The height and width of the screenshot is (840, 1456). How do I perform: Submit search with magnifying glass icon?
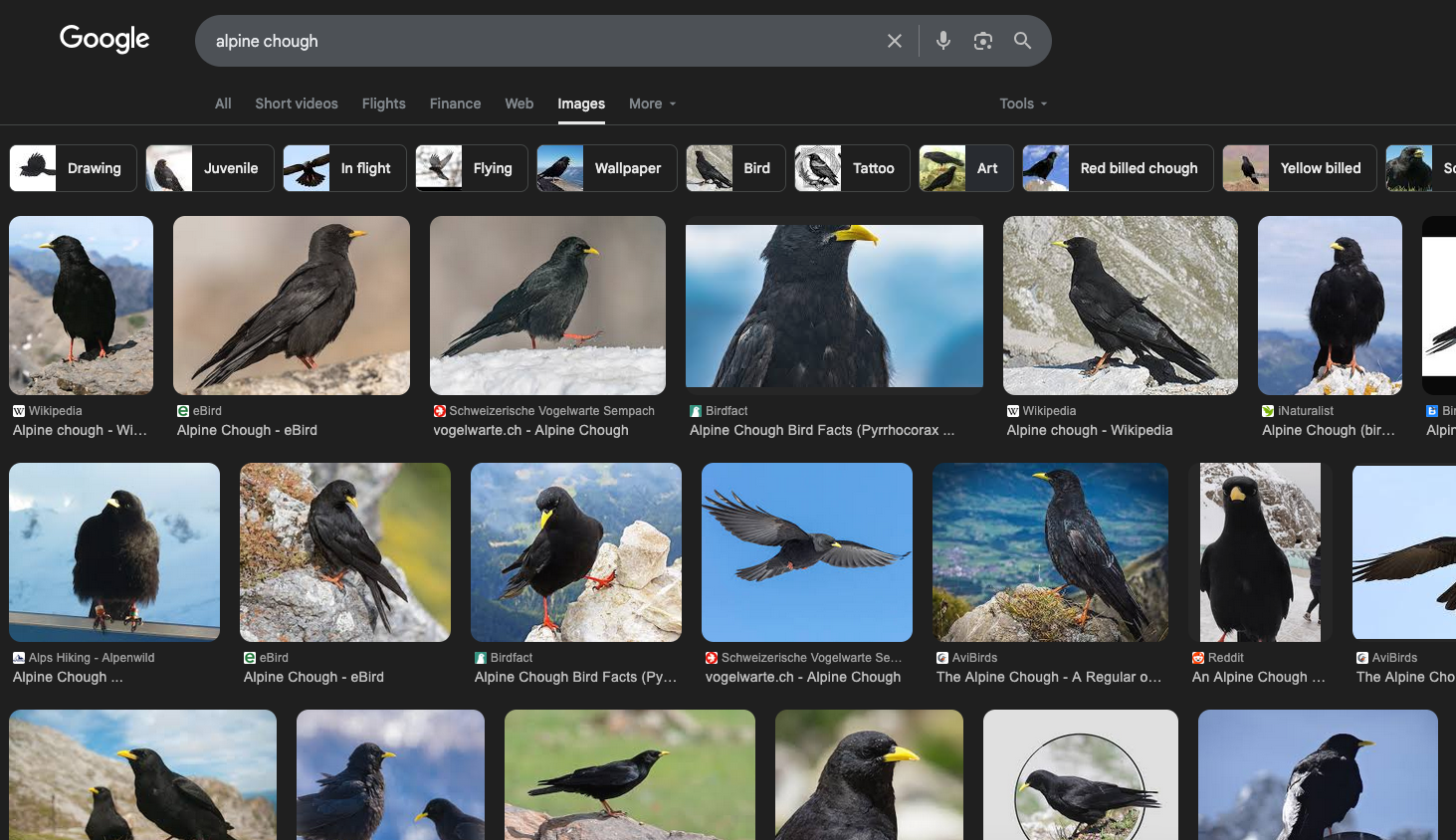1022,41
